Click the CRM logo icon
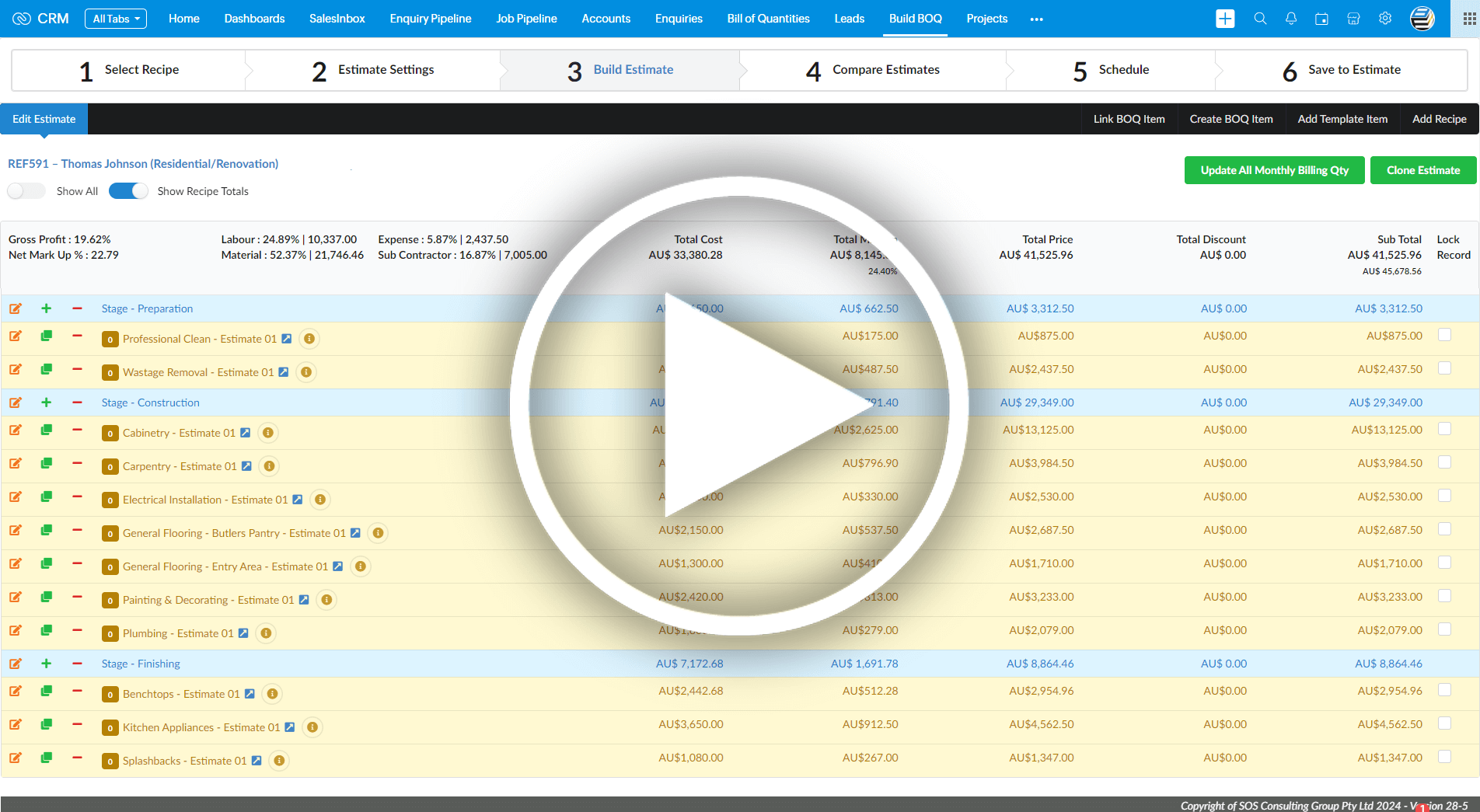This screenshot has height=812, width=1480. [22, 19]
